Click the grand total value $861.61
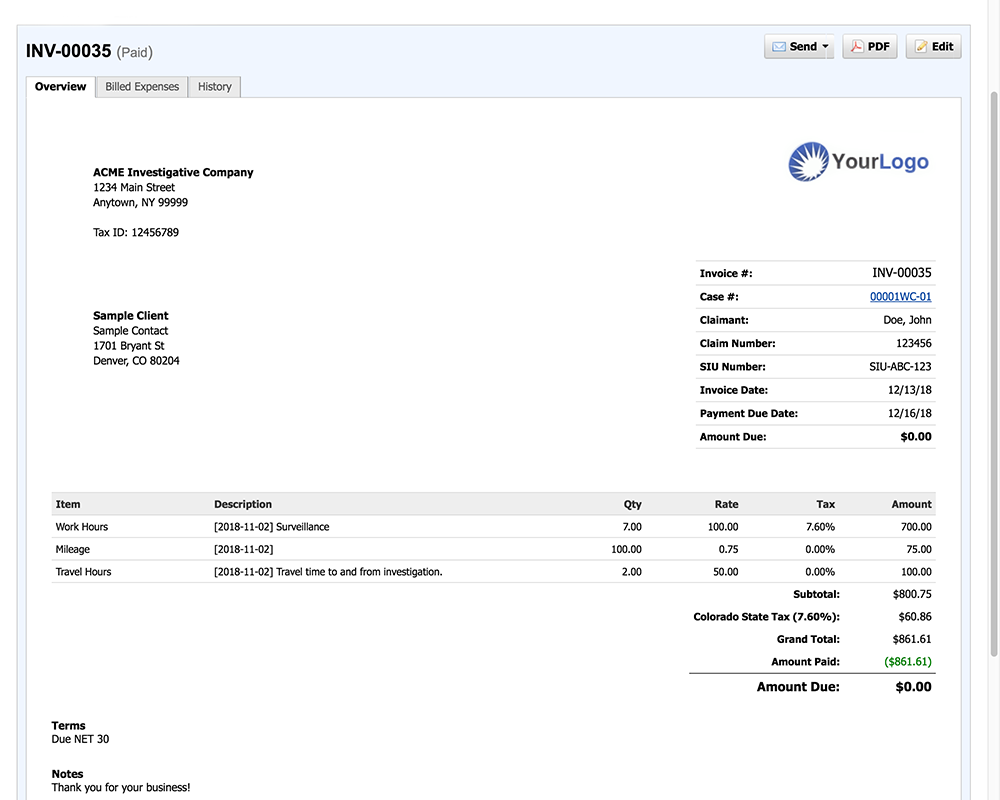 coord(912,639)
